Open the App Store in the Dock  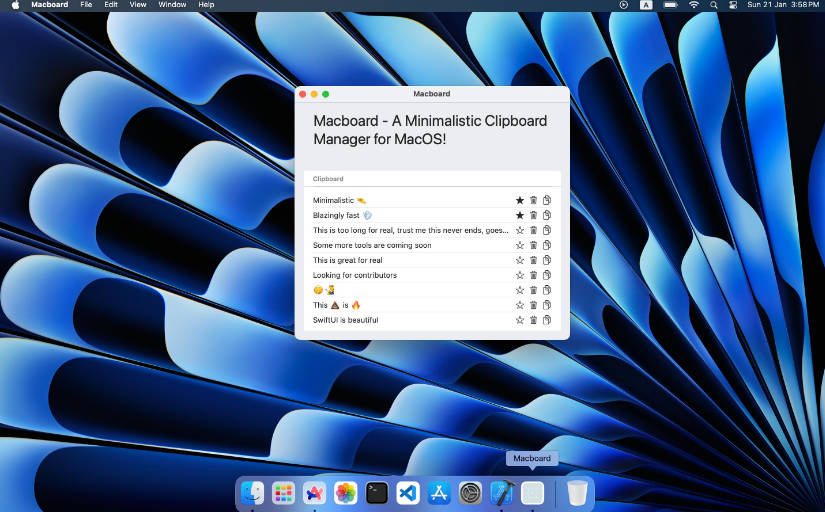[439, 493]
